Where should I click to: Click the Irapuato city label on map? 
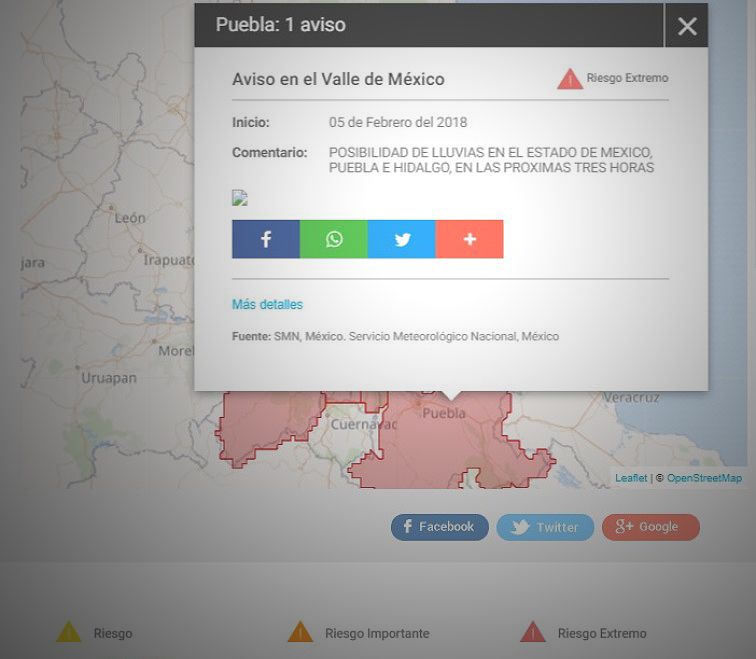[169, 260]
